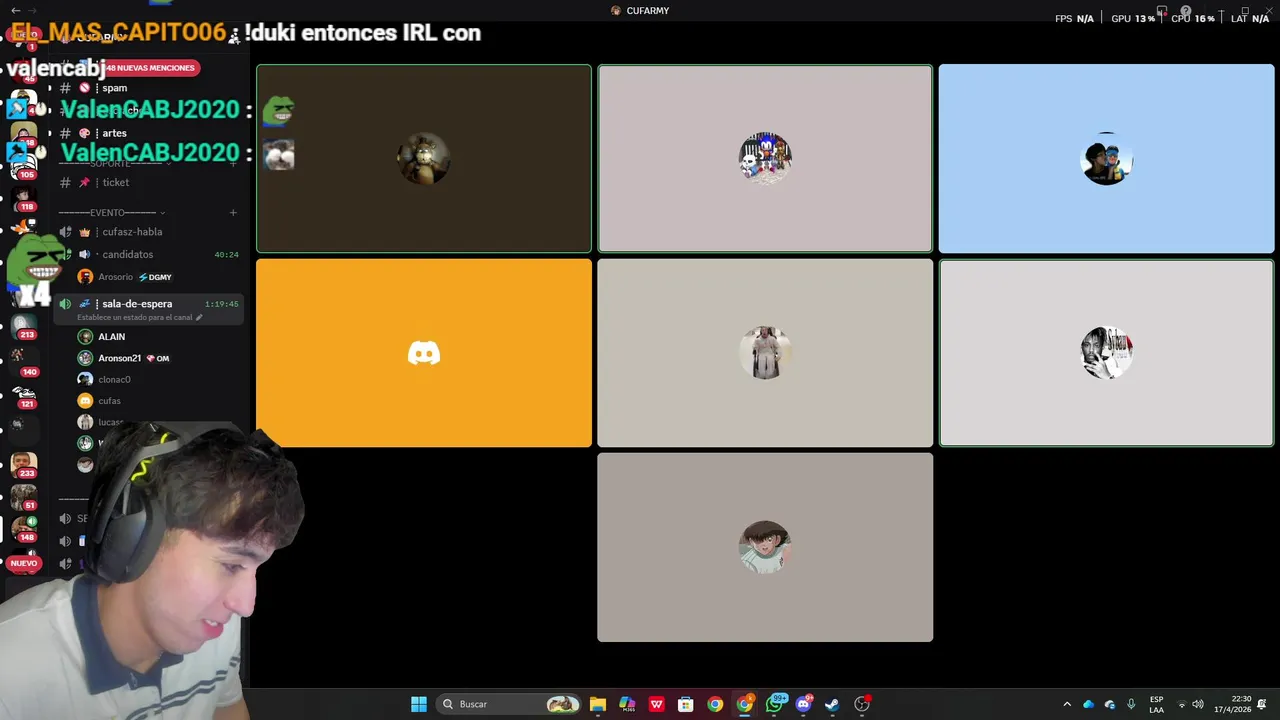Click the server with 118 badge
1280x720 pixels.
coord(24,198)
